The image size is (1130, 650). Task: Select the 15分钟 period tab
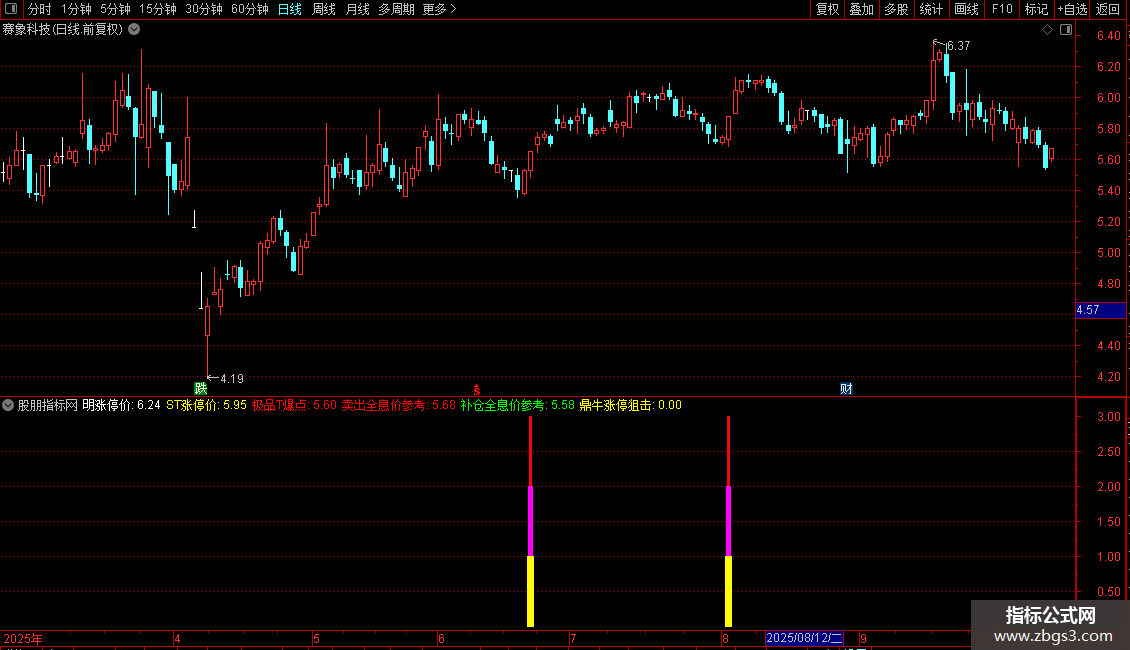157,9
